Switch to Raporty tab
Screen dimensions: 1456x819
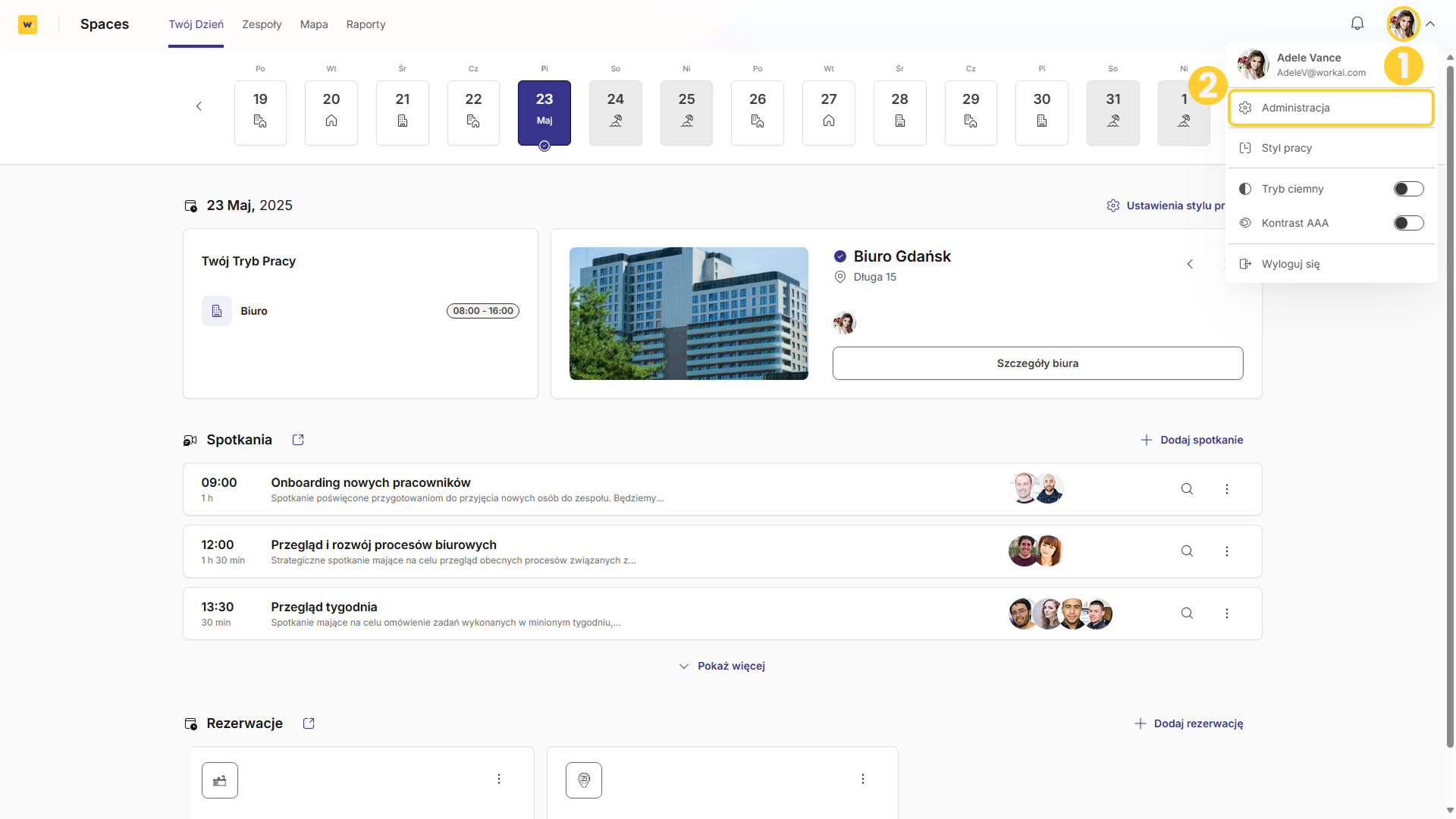[x=366, y=24]
